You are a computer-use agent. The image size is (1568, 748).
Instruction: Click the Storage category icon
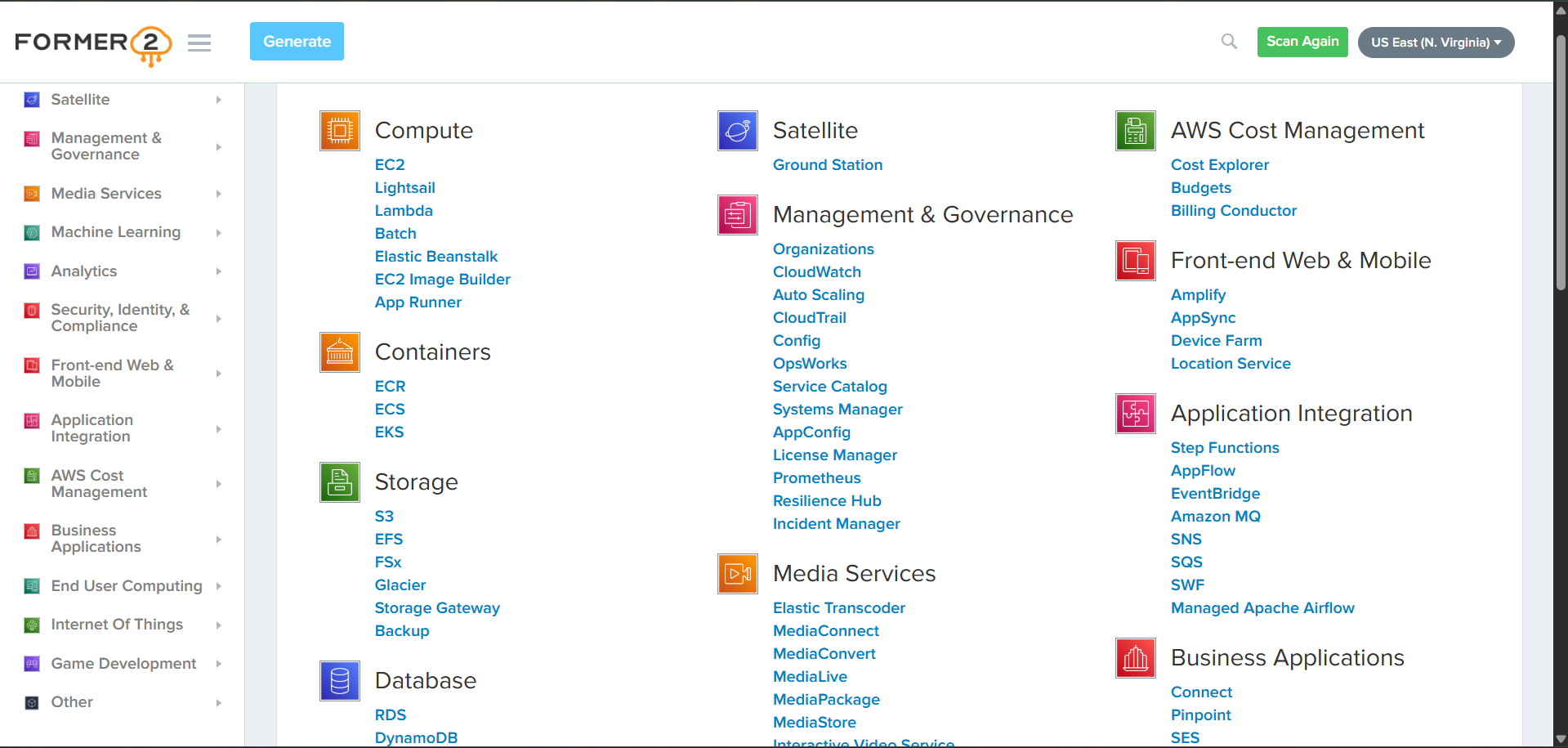click(339, 481)
